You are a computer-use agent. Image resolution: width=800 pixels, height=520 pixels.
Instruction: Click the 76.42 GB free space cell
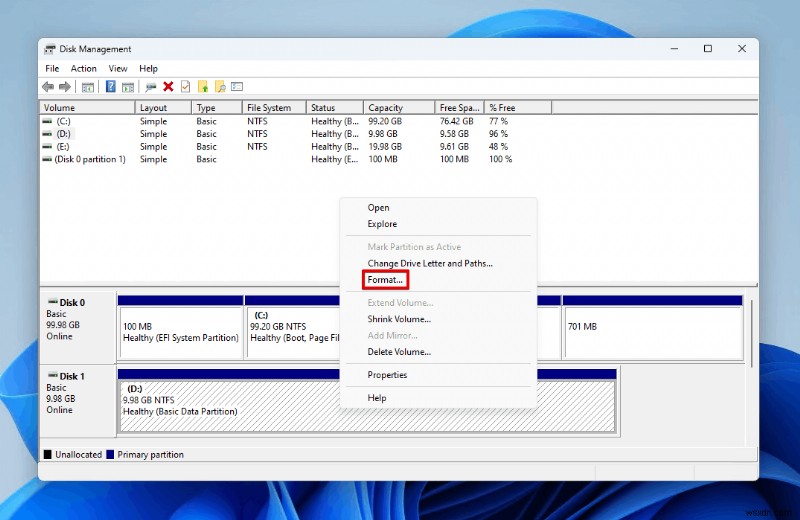point(457,121)
